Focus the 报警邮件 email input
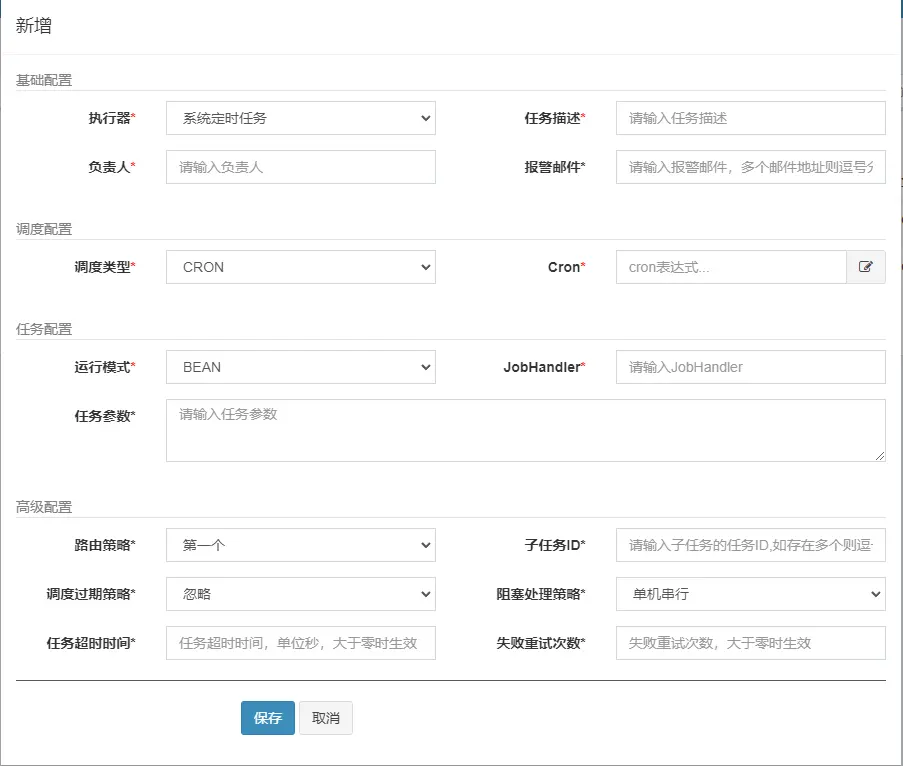 coord(750,167)
